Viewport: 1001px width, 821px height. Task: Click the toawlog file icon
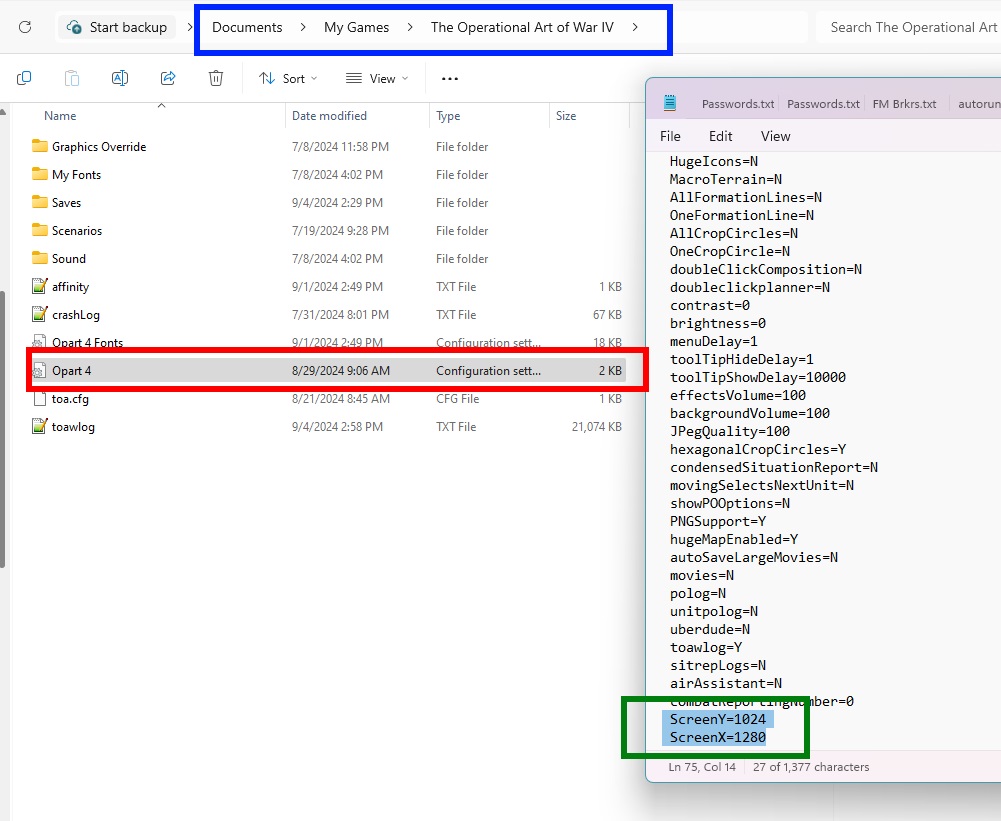coord(40,426)
